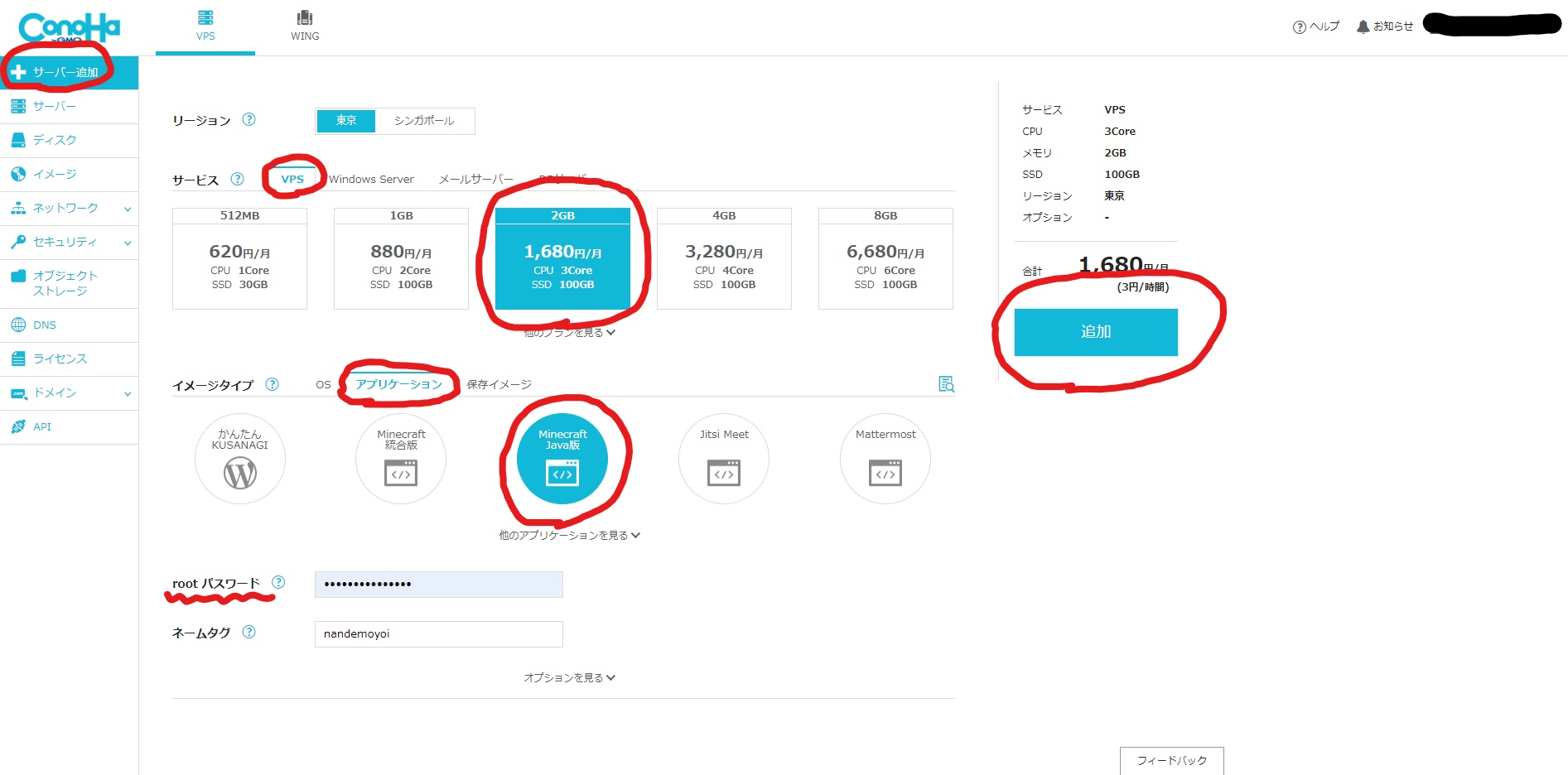This screenshot has height=775, width=1568.
Task: Choose the 1GB plan card
Action: click(x=401, y=258)
